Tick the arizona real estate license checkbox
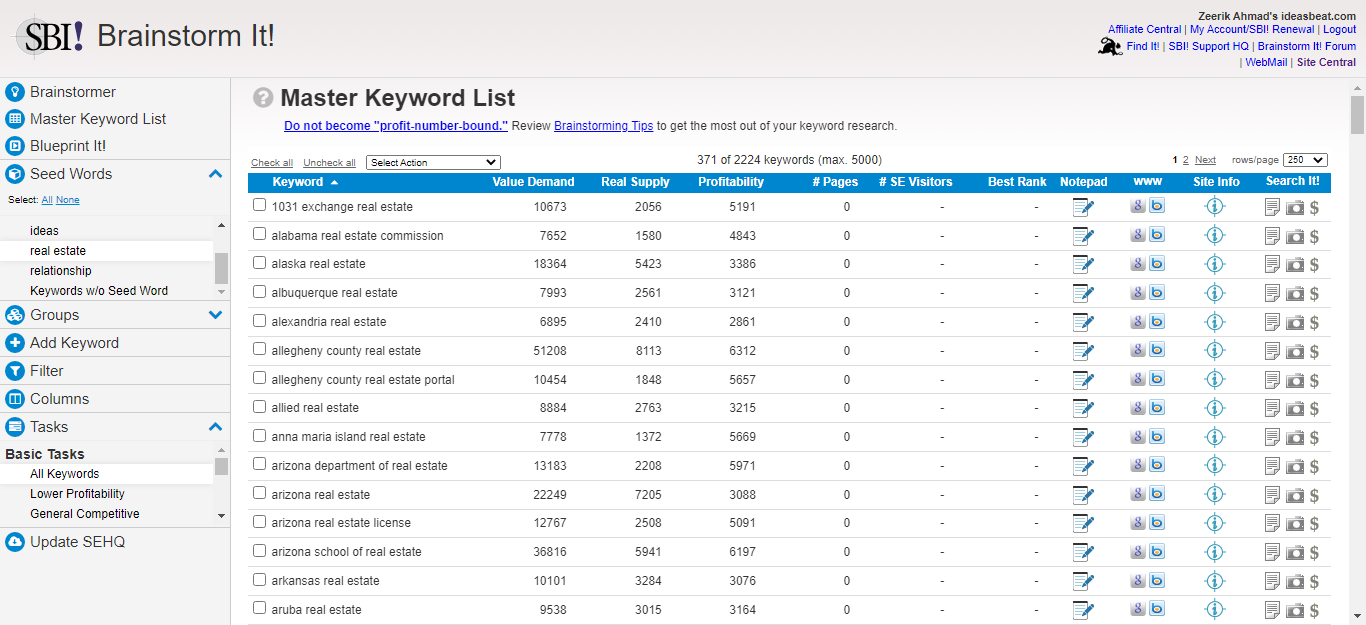1366x625 pixels. pos(260,522)
